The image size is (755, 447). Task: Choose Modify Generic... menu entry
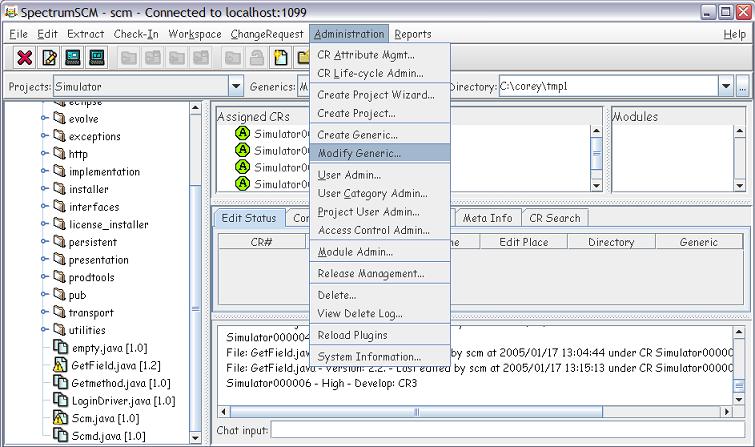coord(380,153)
